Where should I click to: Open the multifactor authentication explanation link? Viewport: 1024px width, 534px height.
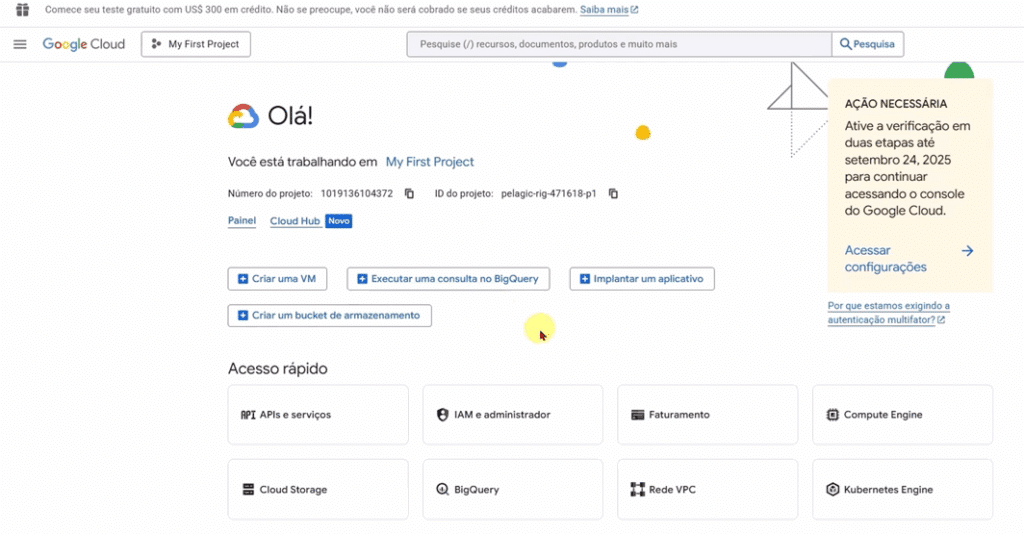pos(889,313)
